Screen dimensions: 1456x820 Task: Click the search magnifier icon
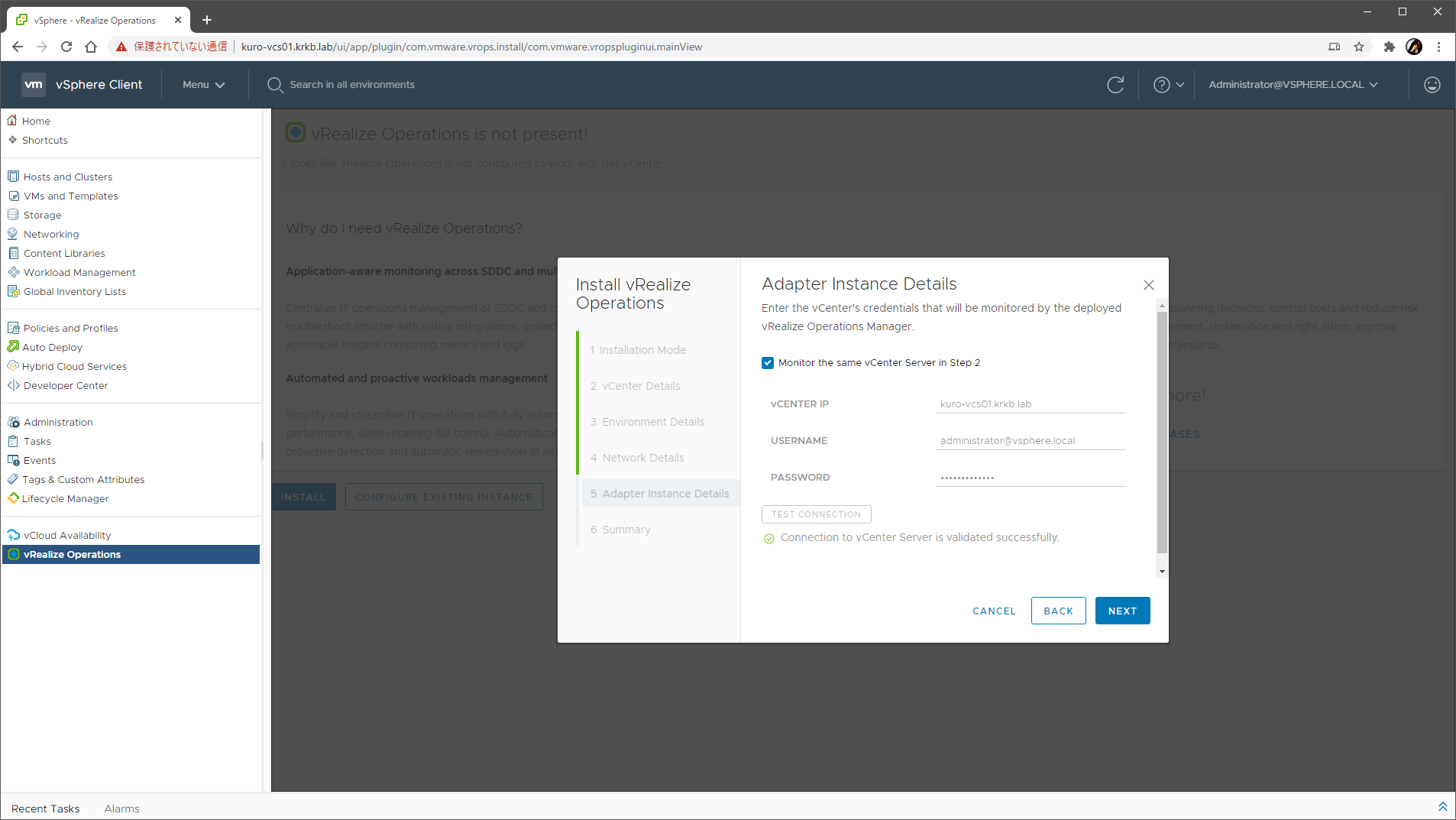tap(275, 85)
